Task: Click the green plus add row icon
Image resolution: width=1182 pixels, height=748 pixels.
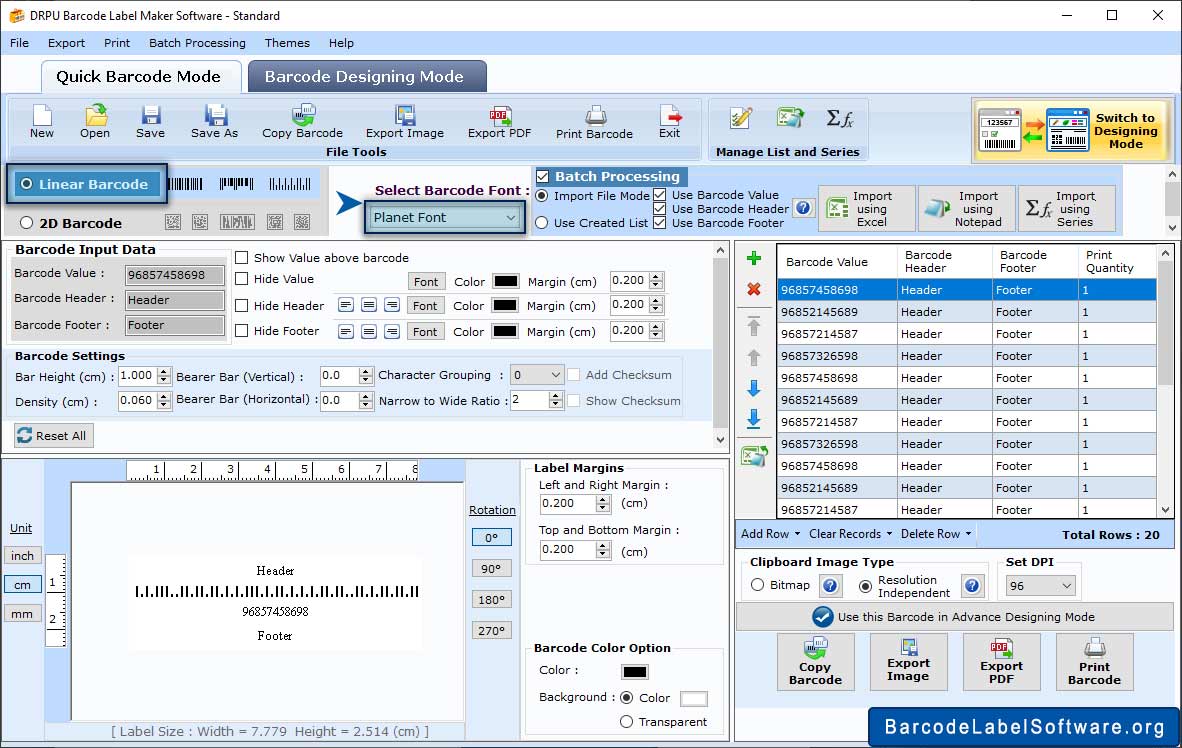Action: (753, 259)
